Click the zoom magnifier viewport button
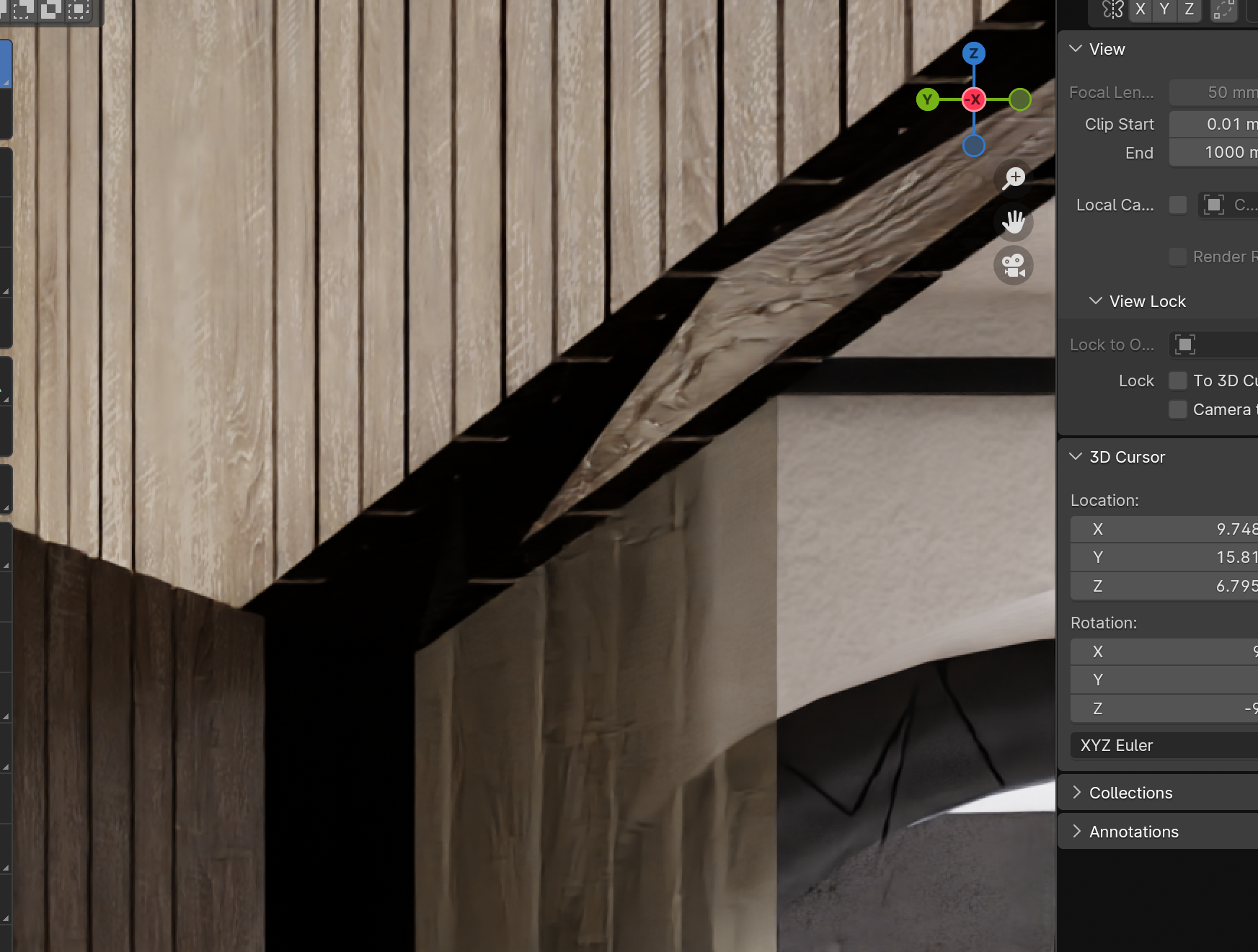The height and width of the screenshot is (952, 1258). [1014, 178]
